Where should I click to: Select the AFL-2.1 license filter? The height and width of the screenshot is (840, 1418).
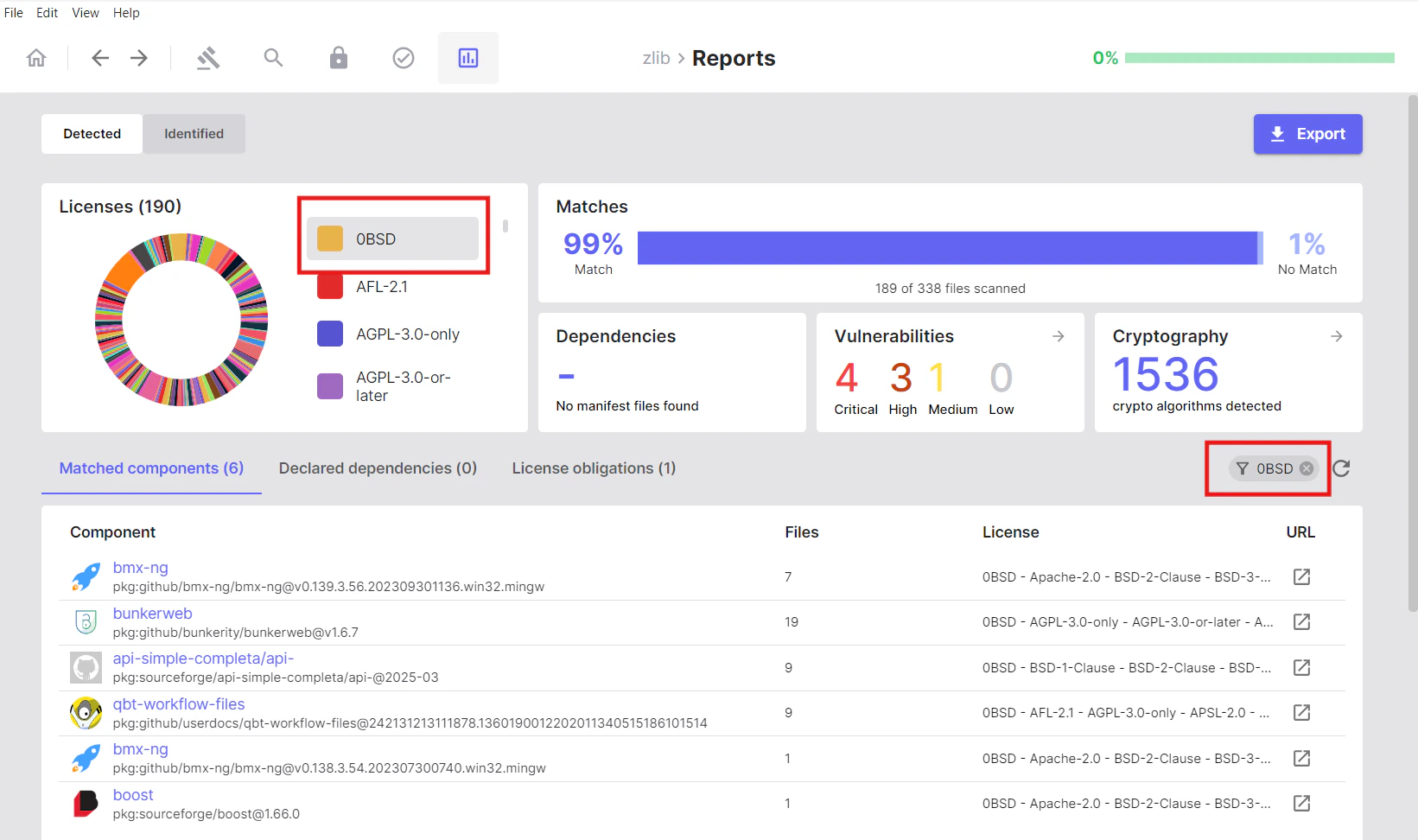click(x=384, y=286)
